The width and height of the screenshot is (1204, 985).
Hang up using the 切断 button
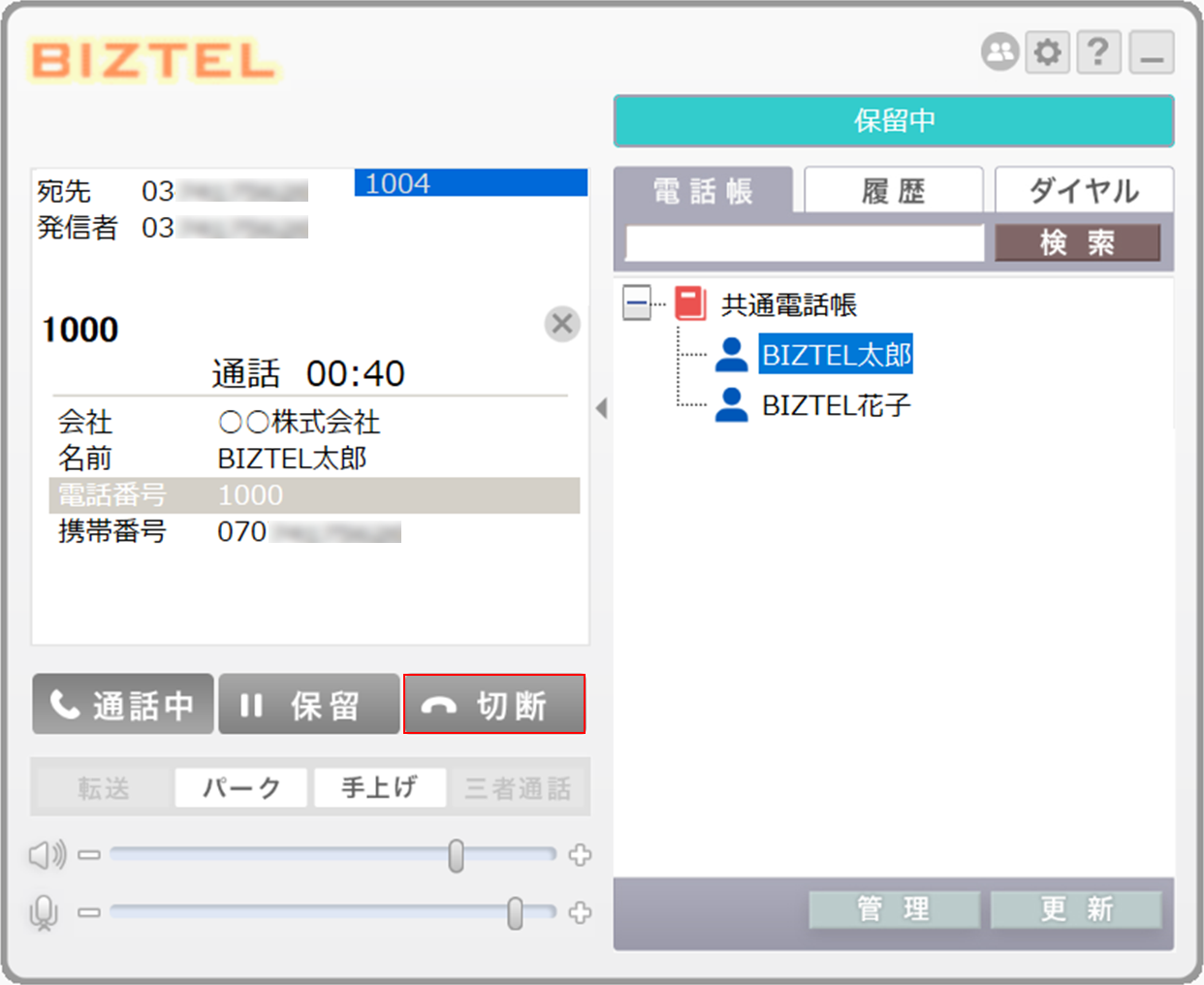pyautogui.click(x=494, y=705)
